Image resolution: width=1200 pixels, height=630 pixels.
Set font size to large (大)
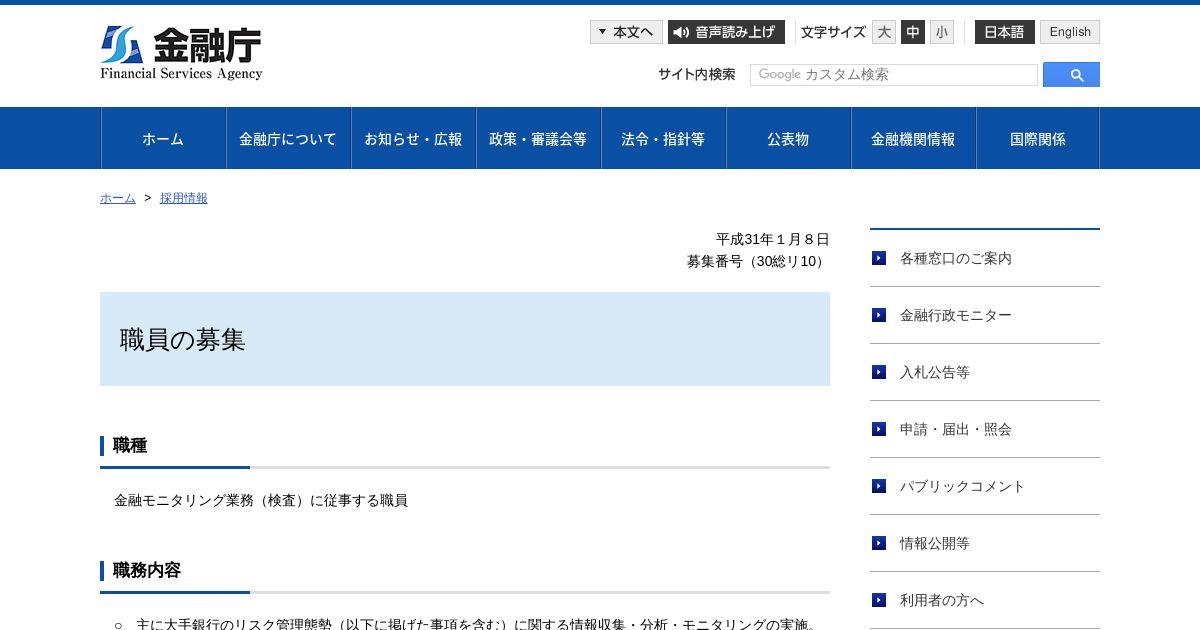884,32
